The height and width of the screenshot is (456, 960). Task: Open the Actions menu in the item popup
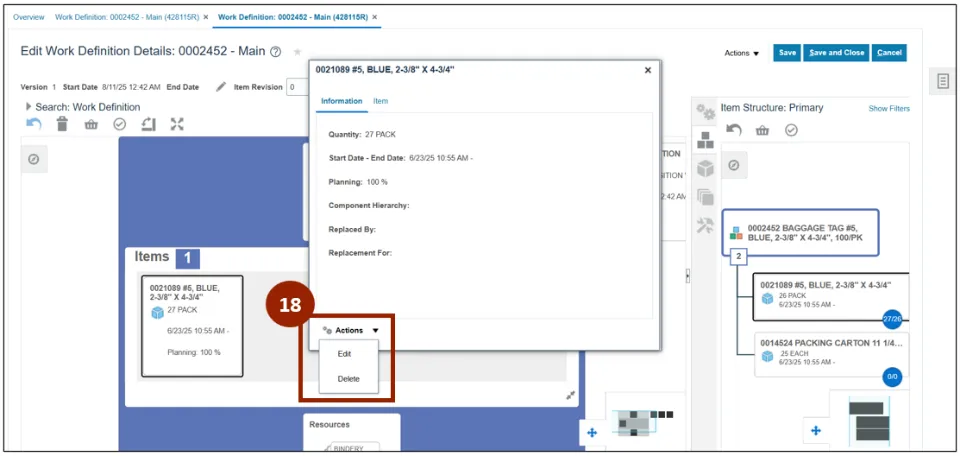click(351, 330)
